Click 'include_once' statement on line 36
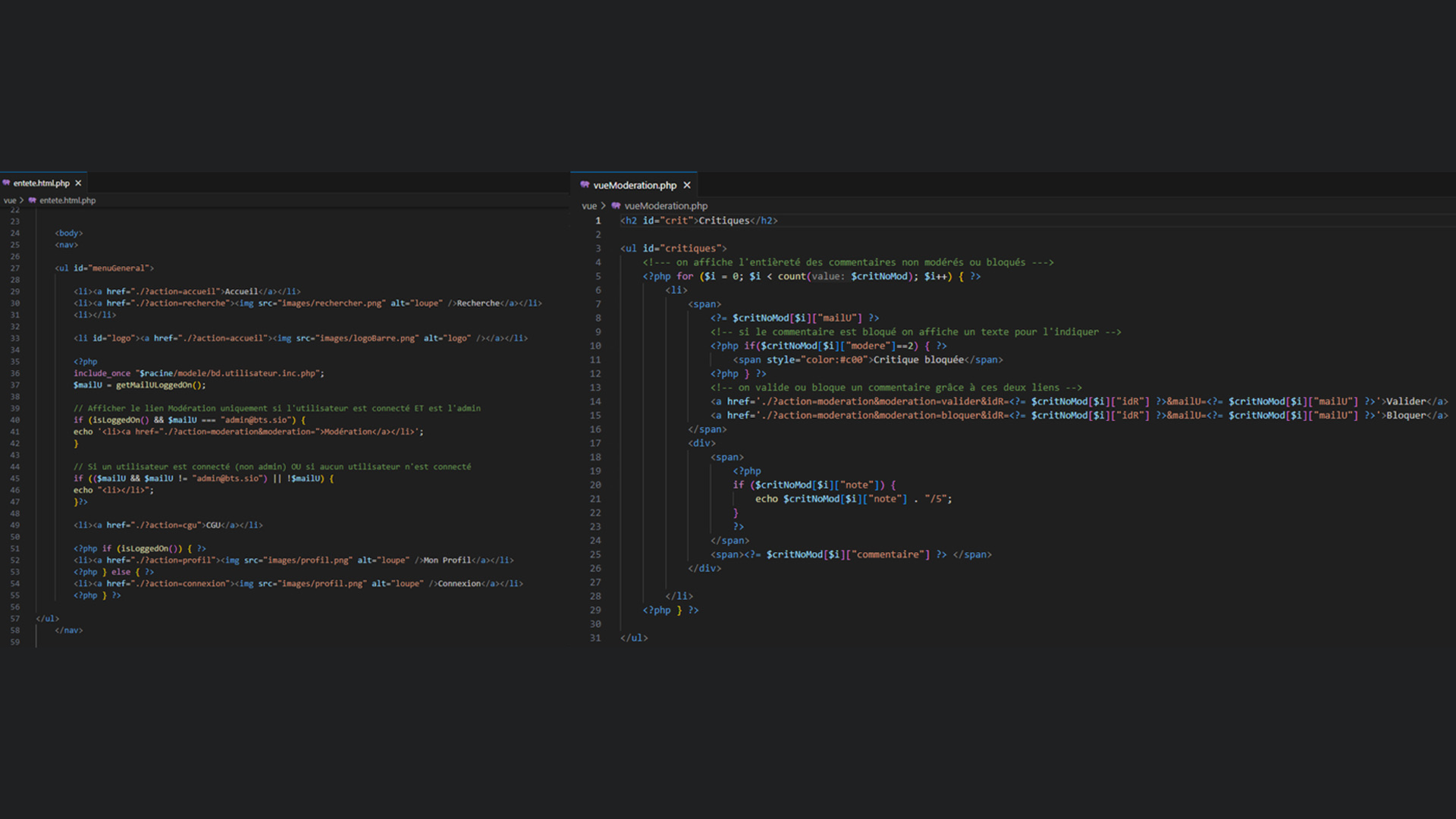 click(x=199, y=373)
